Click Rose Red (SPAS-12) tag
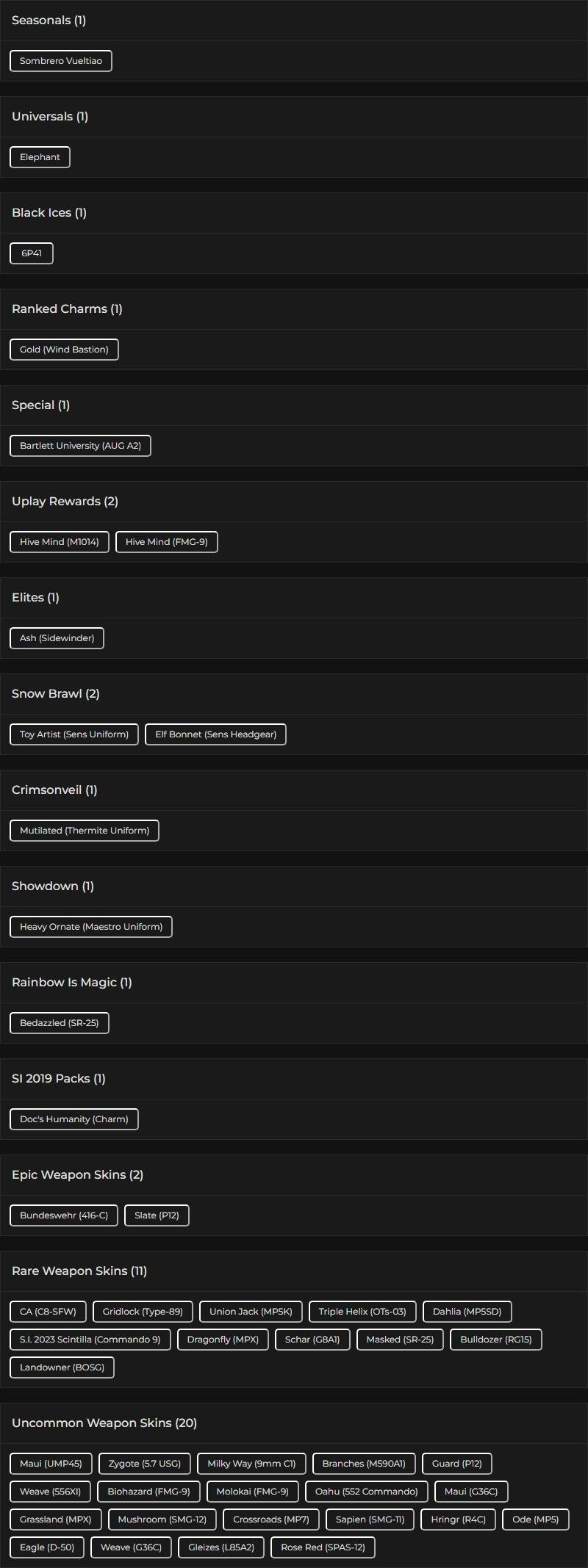Viewport: 588px width, 1568px height. [x=323, y=1547]
